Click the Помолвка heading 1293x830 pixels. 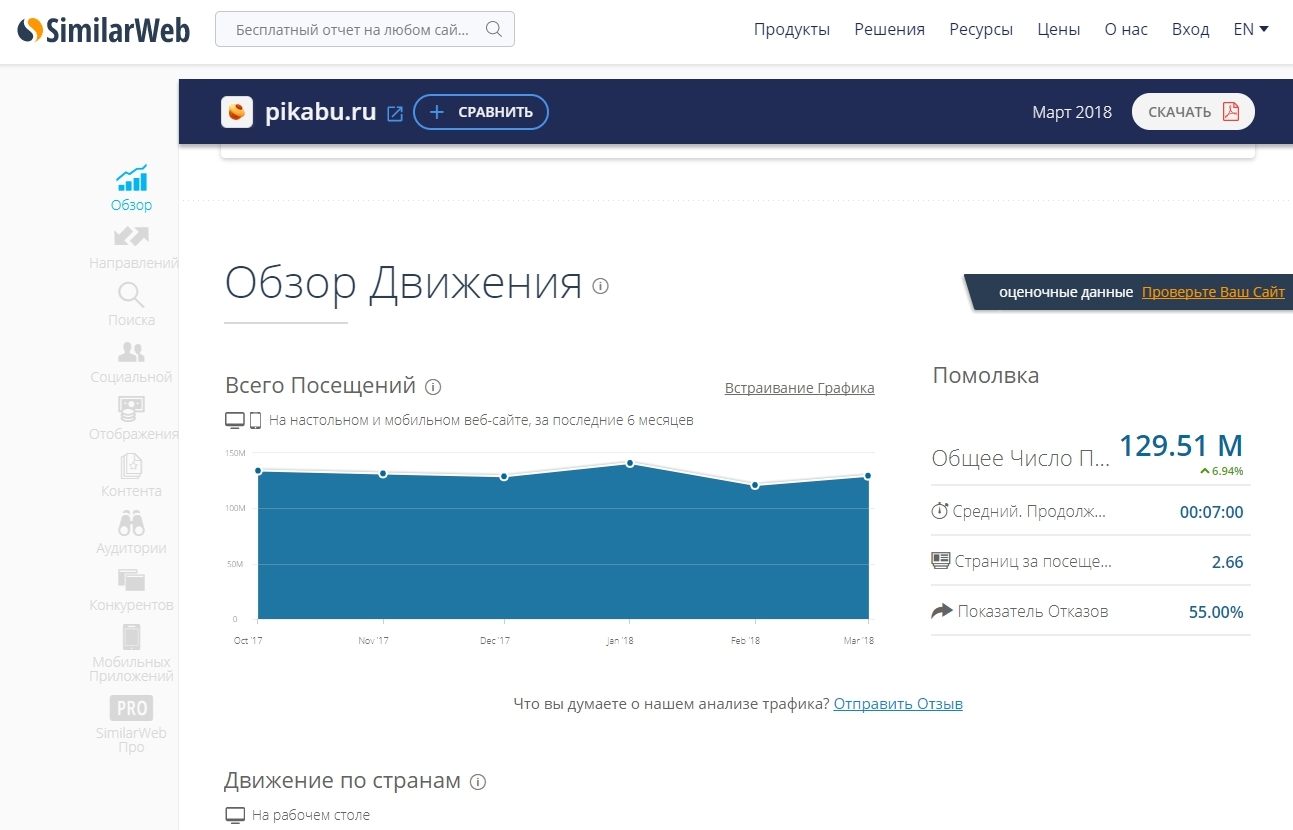coord(986,375)
